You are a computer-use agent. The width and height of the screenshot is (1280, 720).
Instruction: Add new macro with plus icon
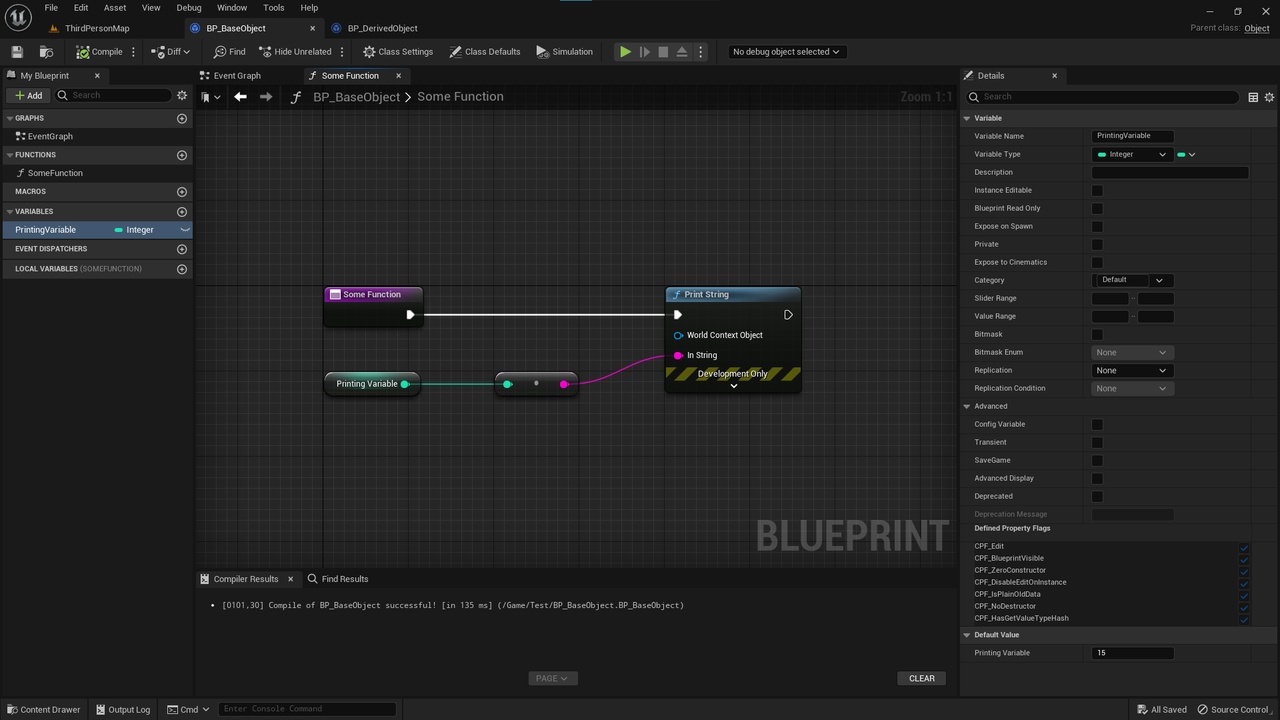click(182, 191)
